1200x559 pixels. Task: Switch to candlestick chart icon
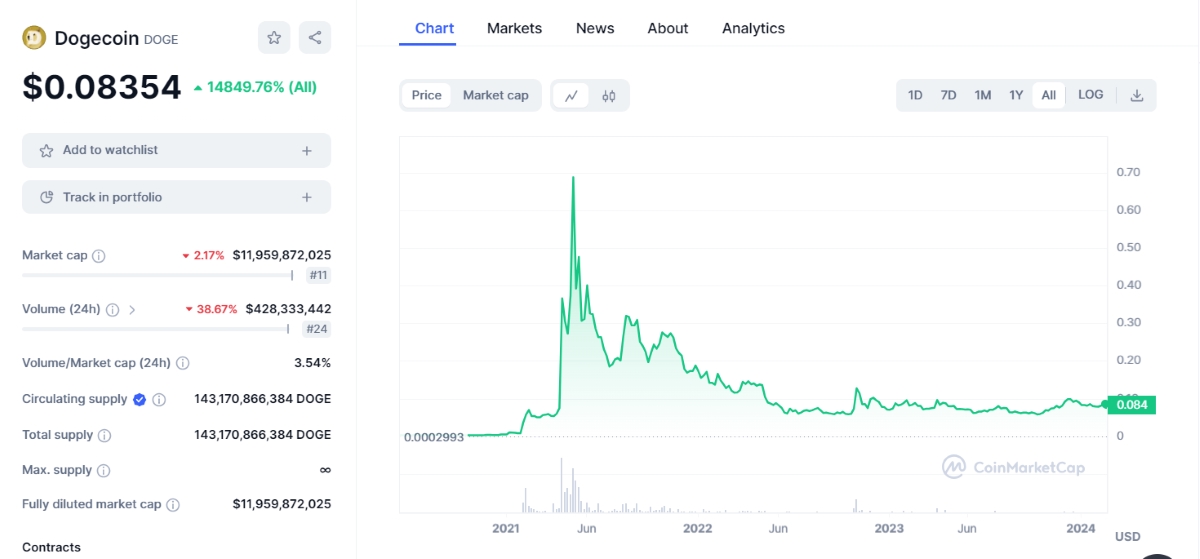coord(609,96)
